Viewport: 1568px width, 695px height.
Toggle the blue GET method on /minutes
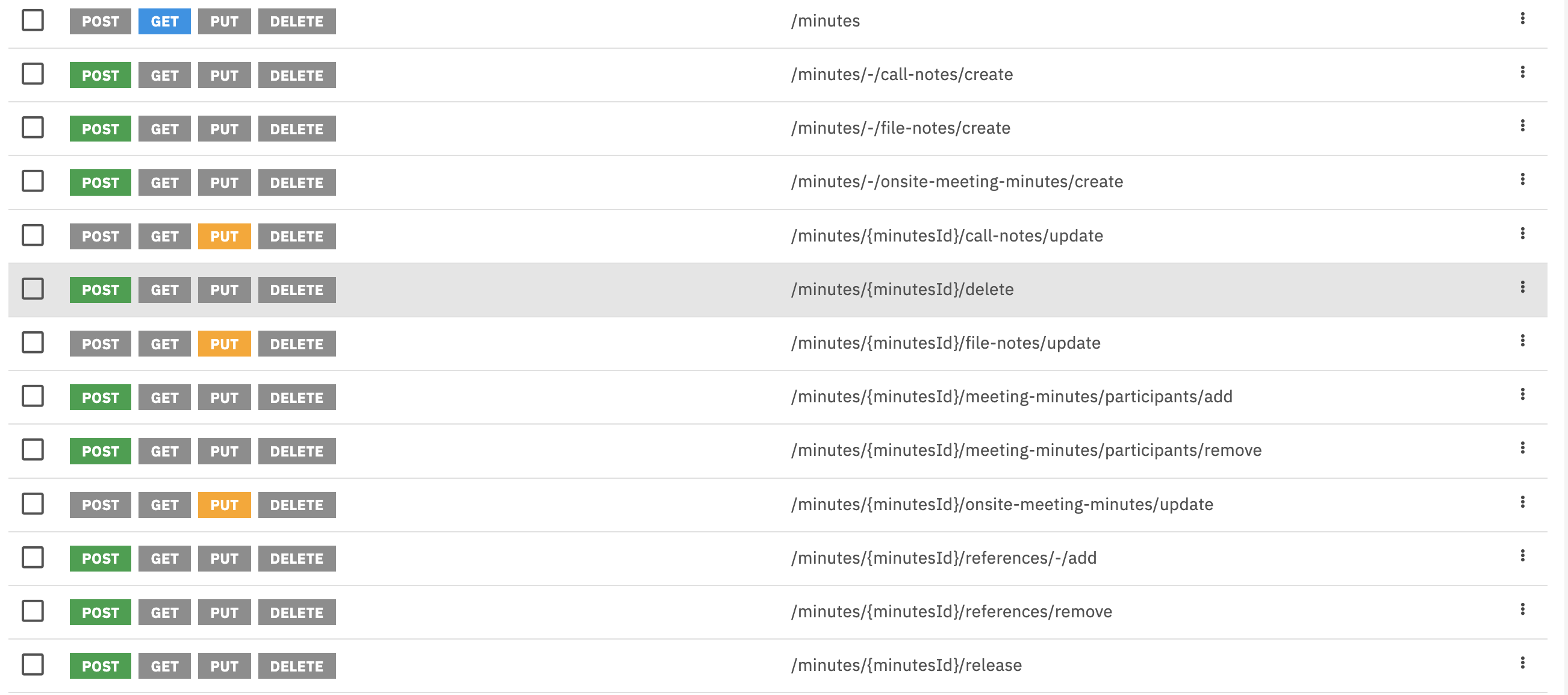click(164, 21)
